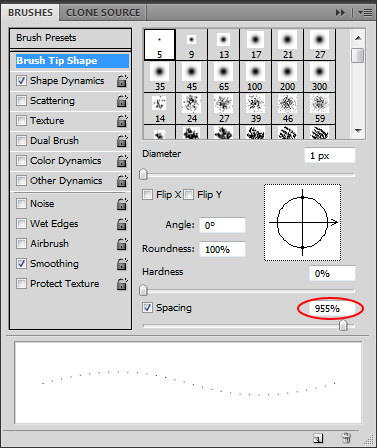Click the preset list scroll up arrow
Screen dimensions: 377x448
358,38
